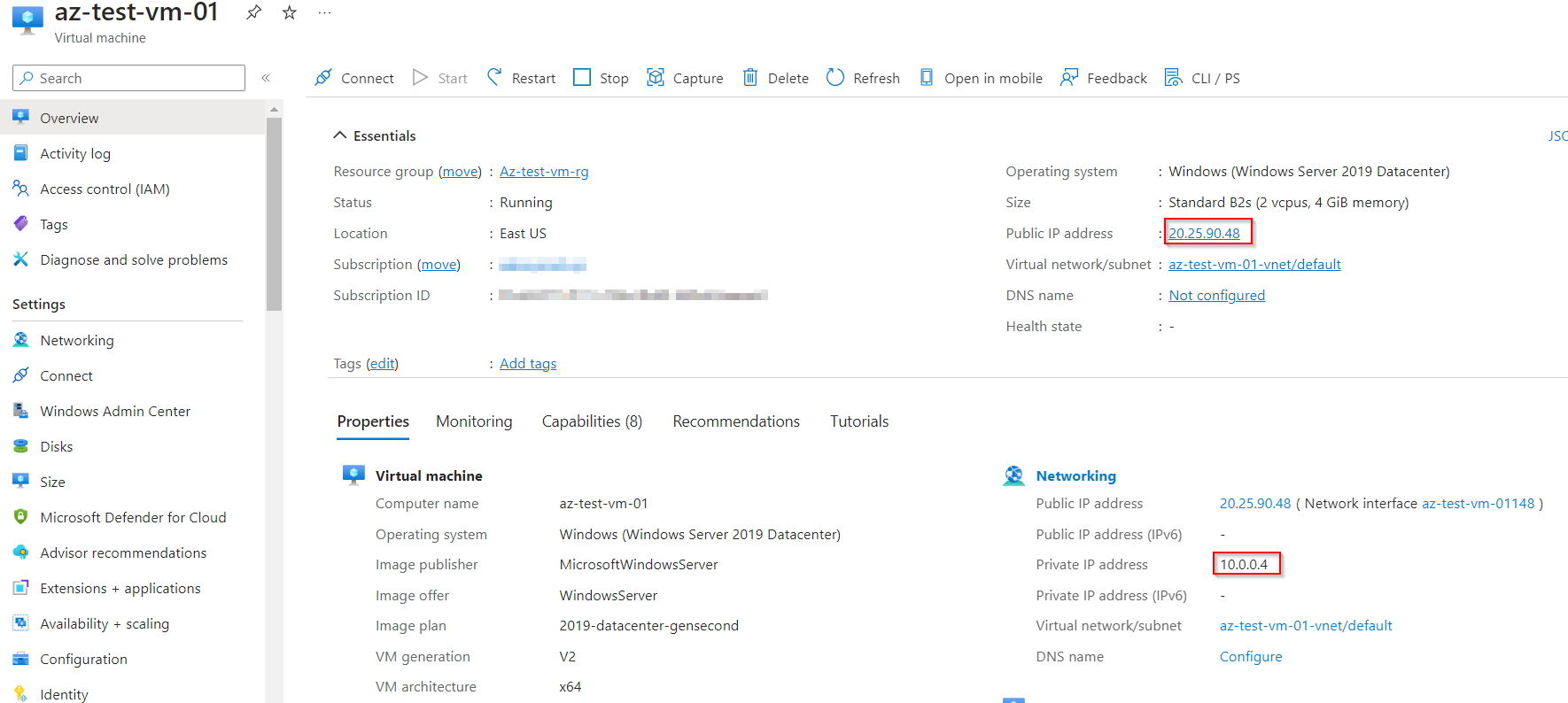Open the Networking heading in Properties
The width and height of the screenshot is (1568, 703).
pyautogui.click(x=1075, y=476)
